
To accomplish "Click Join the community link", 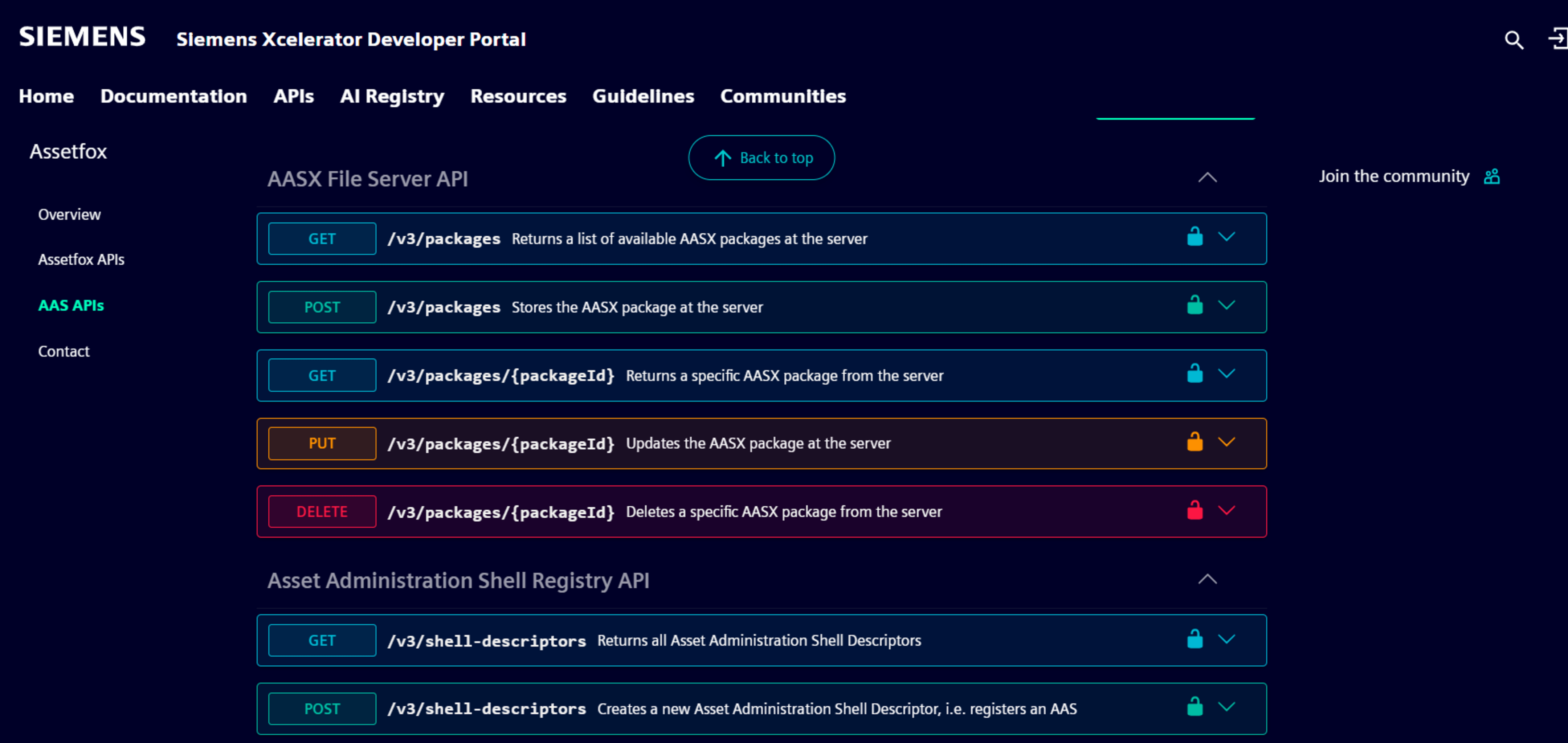I will 1394,176.
